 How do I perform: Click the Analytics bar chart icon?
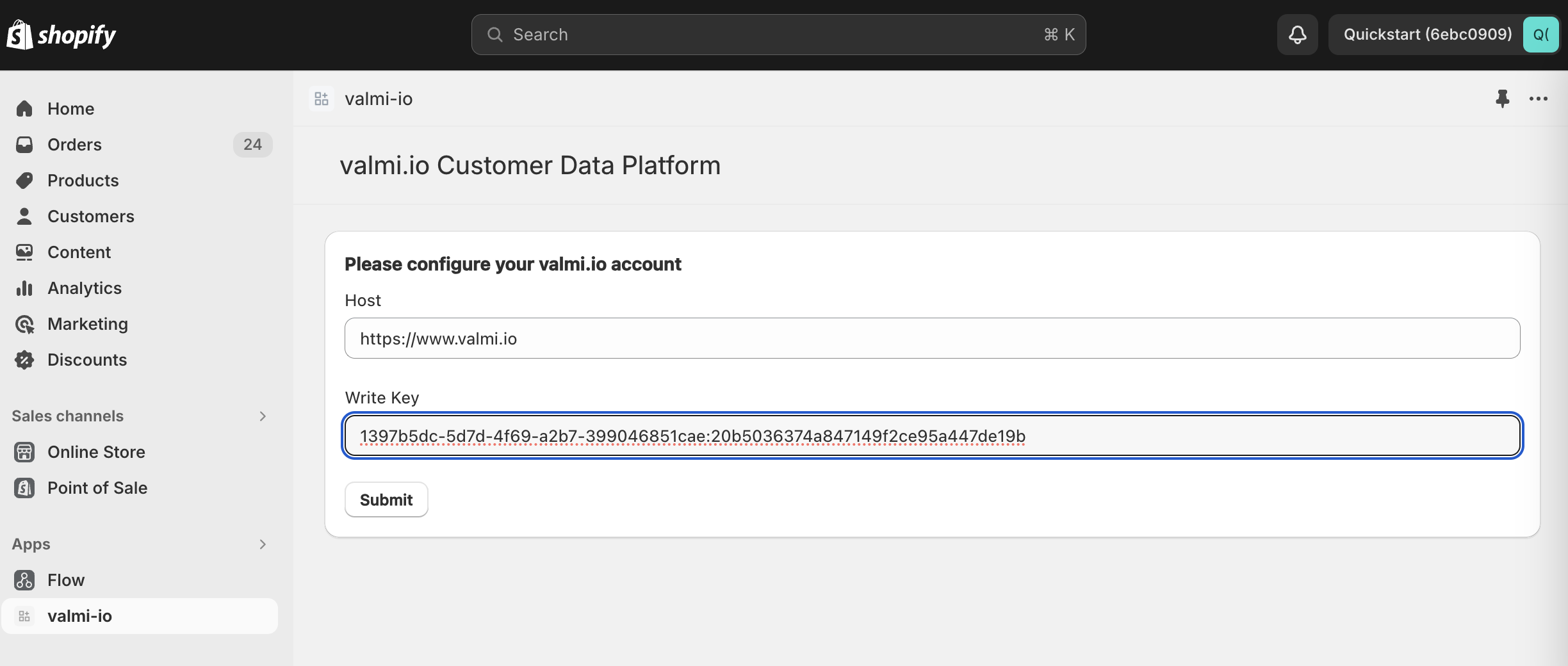tap(24, 288)
